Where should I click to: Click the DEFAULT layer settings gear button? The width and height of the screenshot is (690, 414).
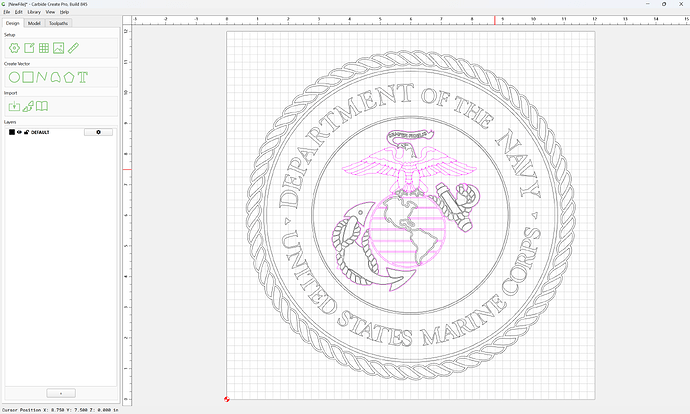(x=98, y=132)
